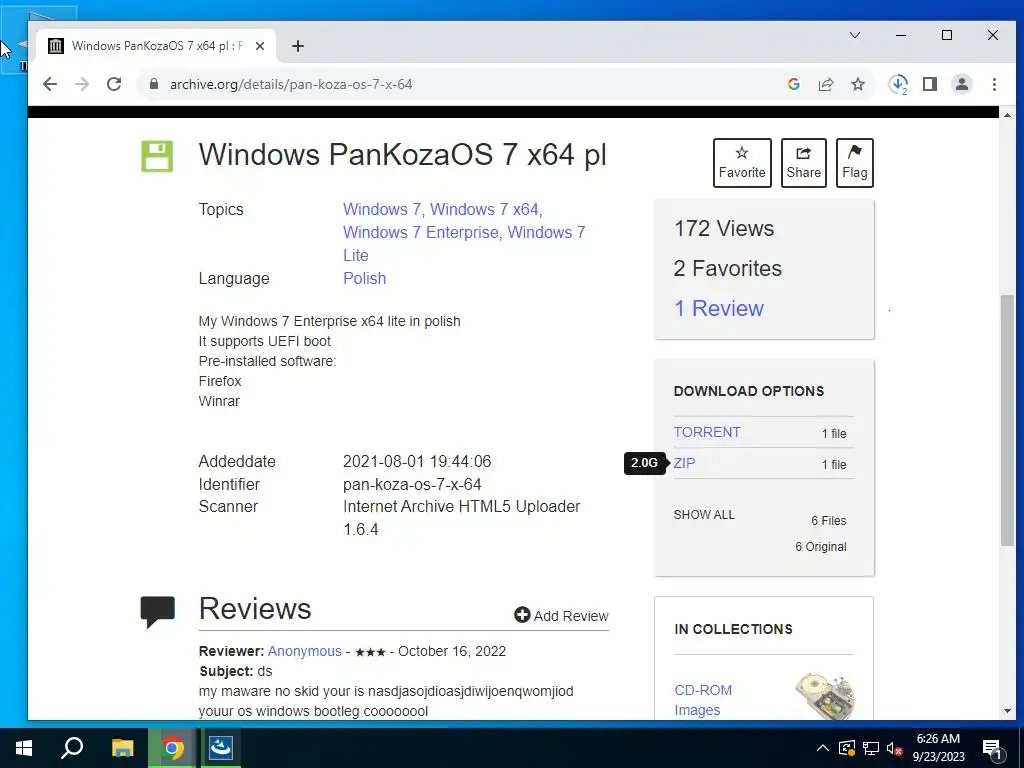This screenshot has height=768, width=1024.
Task: Click the CD-ROM collection thumbnail
Action: click(825, 696)
